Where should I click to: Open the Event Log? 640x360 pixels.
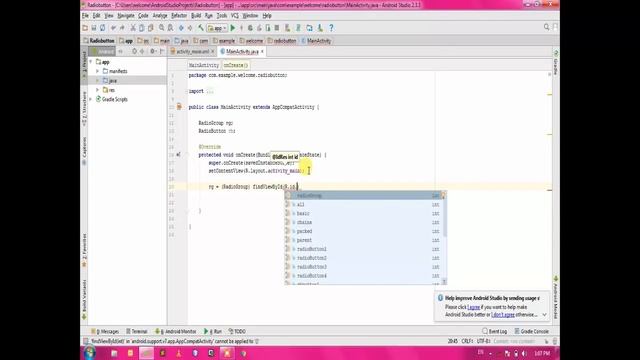click(495, 331)
